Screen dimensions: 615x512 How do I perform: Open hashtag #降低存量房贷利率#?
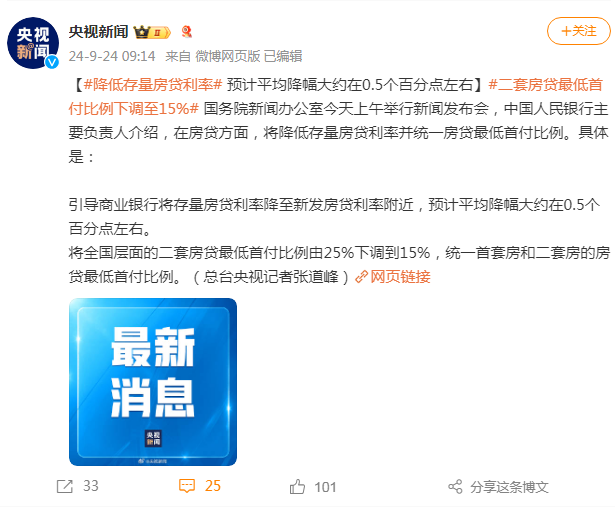[x=153, y=85]
